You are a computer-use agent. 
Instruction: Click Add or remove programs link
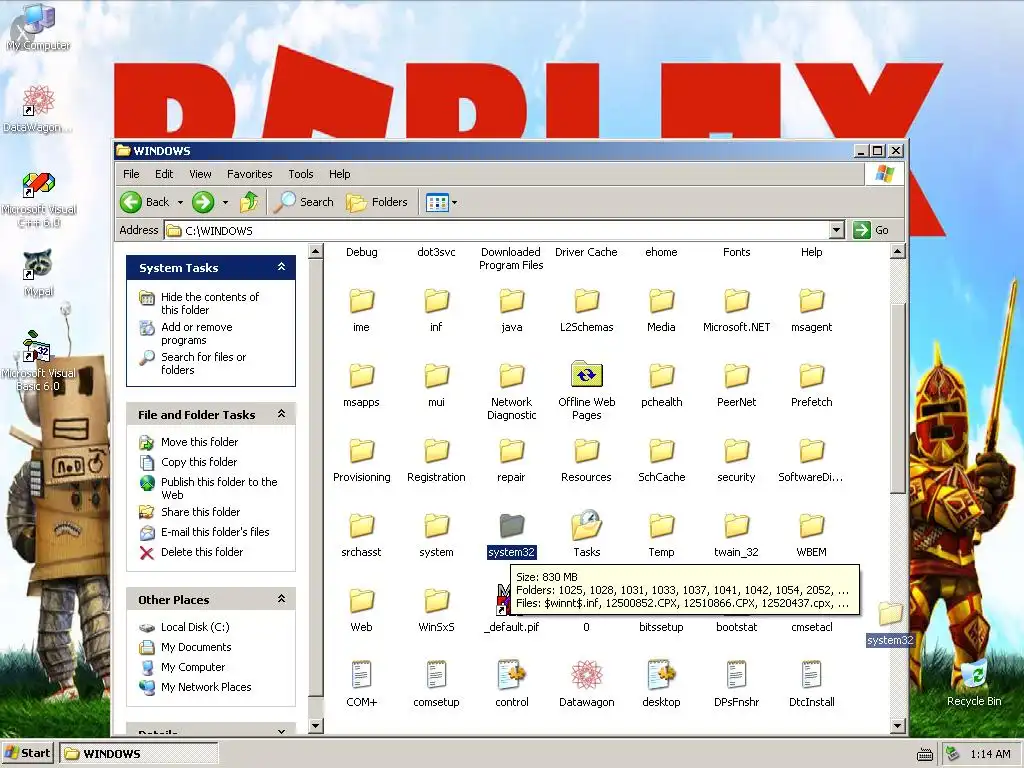point(196,333)
